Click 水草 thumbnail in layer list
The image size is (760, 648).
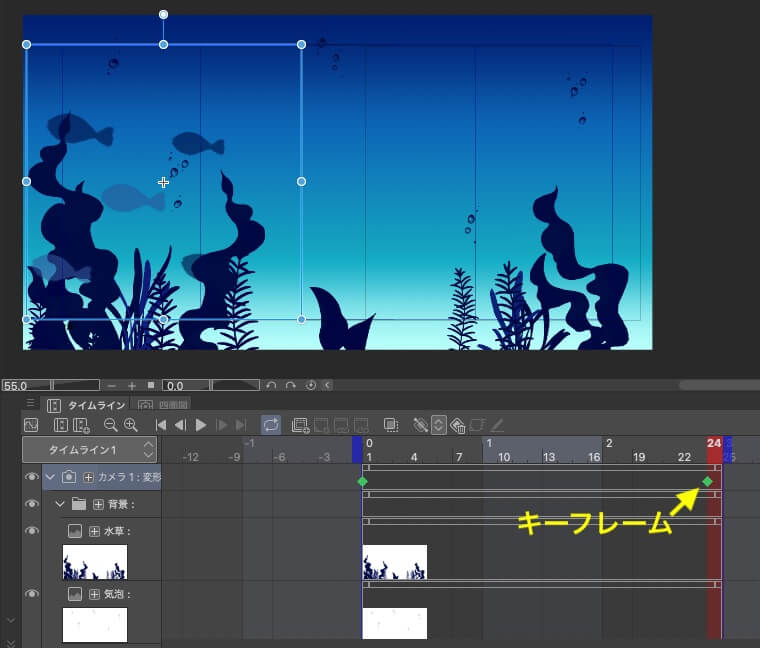[x=95, y=562]
